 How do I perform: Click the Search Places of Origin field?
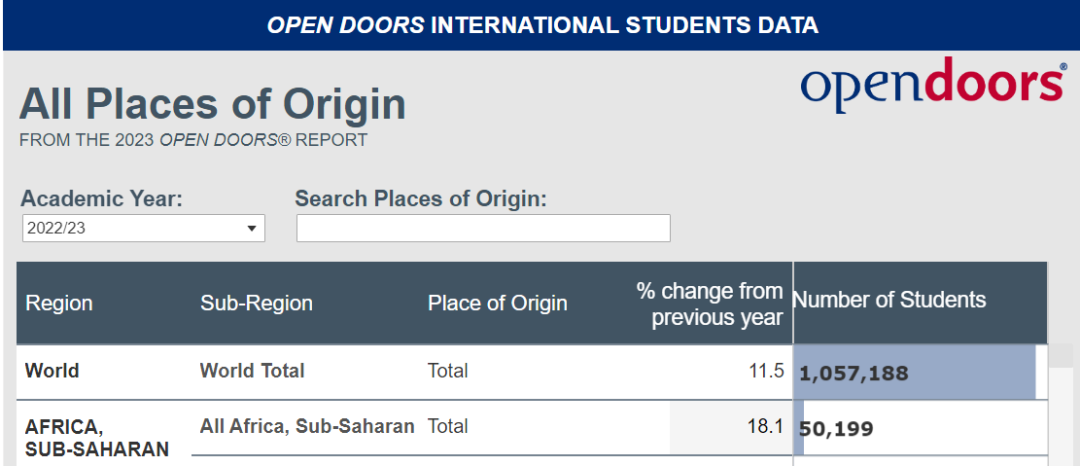483,228
